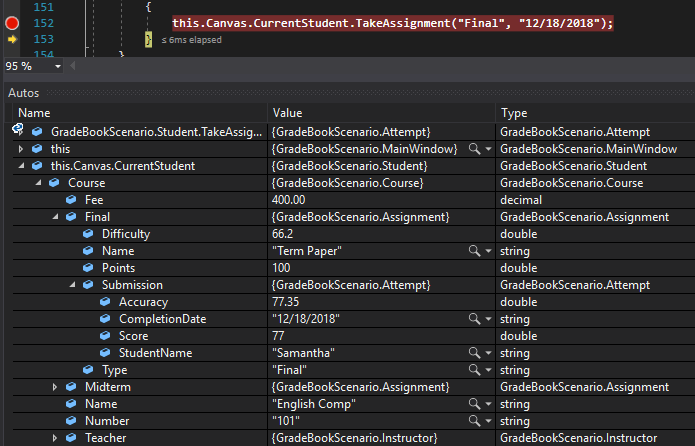695x446 pixels.
Task: Open text visualizer magnifier for Number "101"
Action: click(474, 421)
